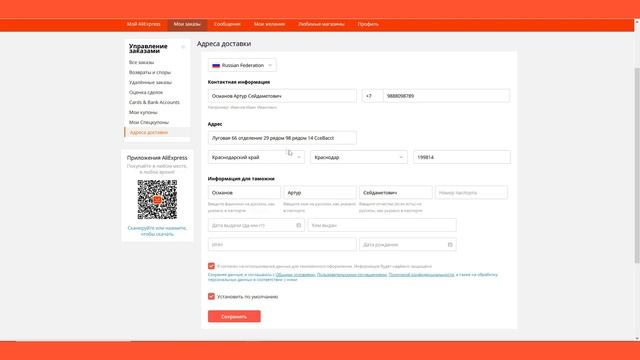Screen dimensions: 640x360
Task: Open Cards & Bank Accounts link
Action: pyautogui.click(x=154, y=102)
